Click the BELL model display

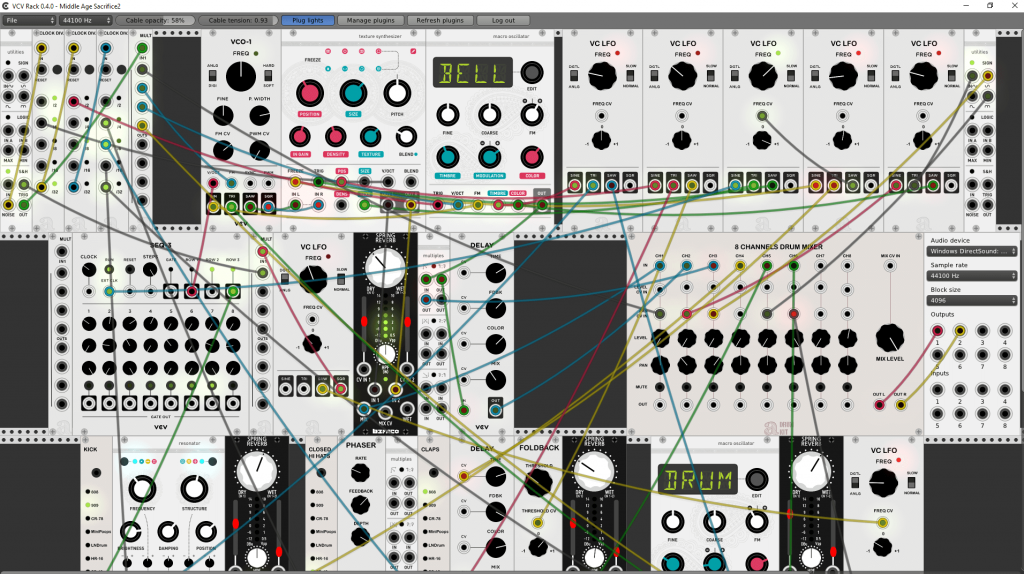pos(473,72)
